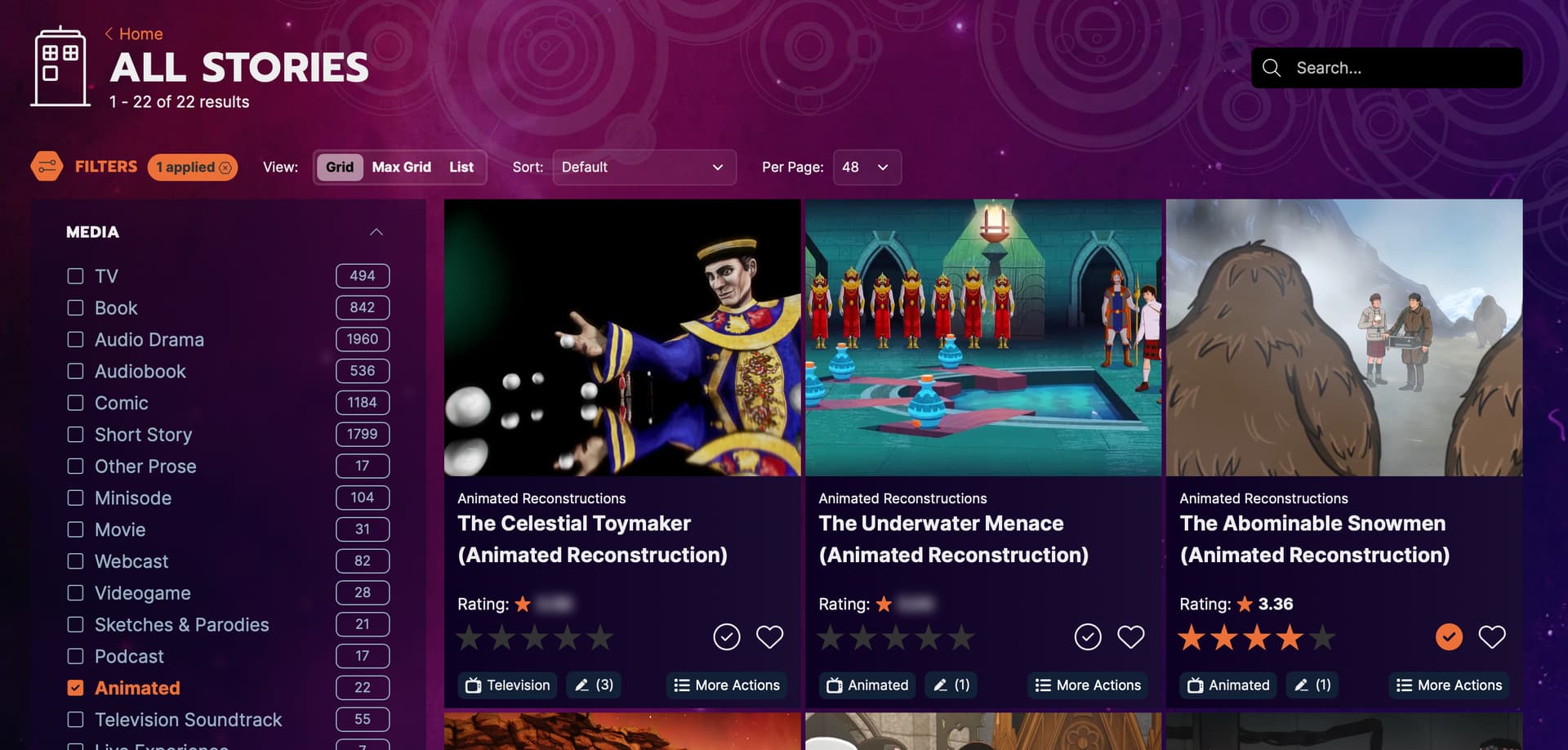Favorite The Abominable Snowmen with heart
The image size is (1568, 750).
[x=1492, y=636]
